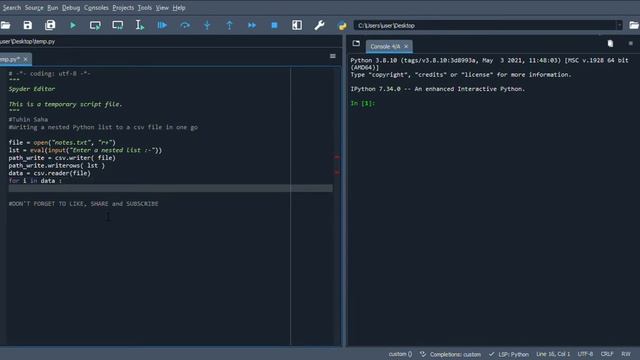Open Preferences with the wrench icon
The width and height of the screenshot is (640, 360).
coord(319,25)
